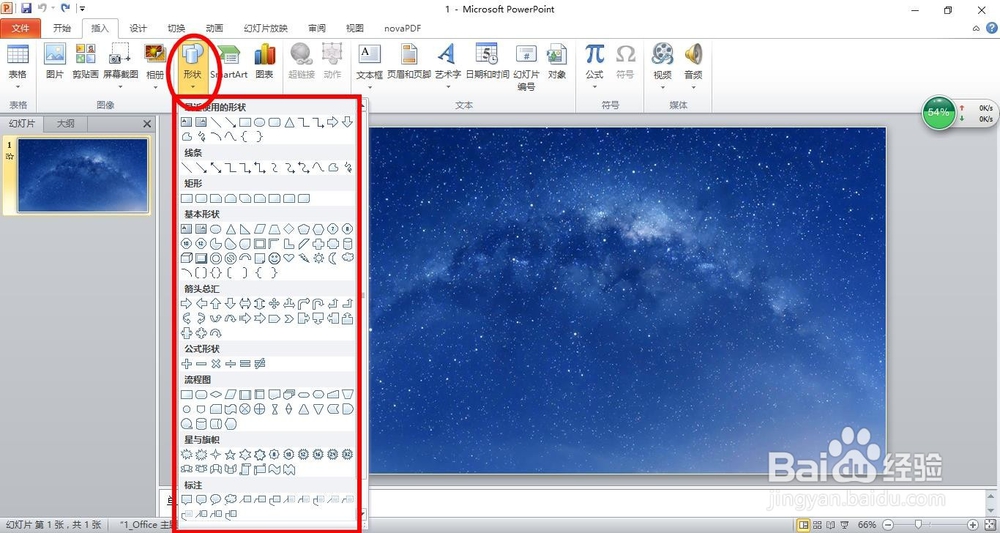Switch to Reading view in status bar

(830, 525)
